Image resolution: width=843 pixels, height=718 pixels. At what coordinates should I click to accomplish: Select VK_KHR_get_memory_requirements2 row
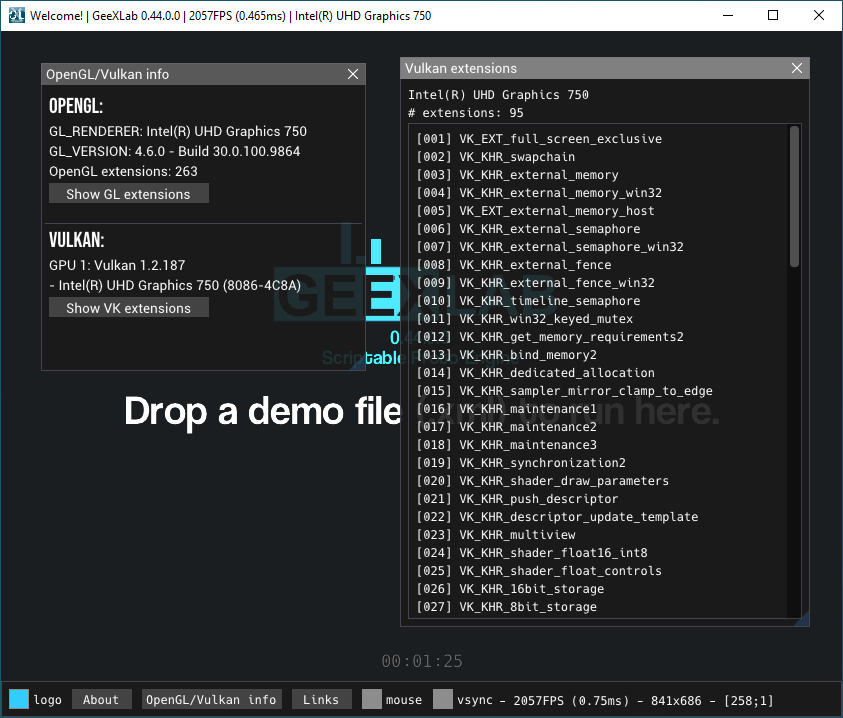coord(550,337)
